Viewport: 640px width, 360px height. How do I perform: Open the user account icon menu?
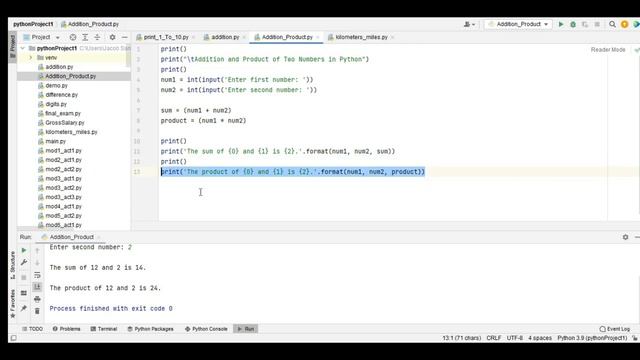point(469,24)
